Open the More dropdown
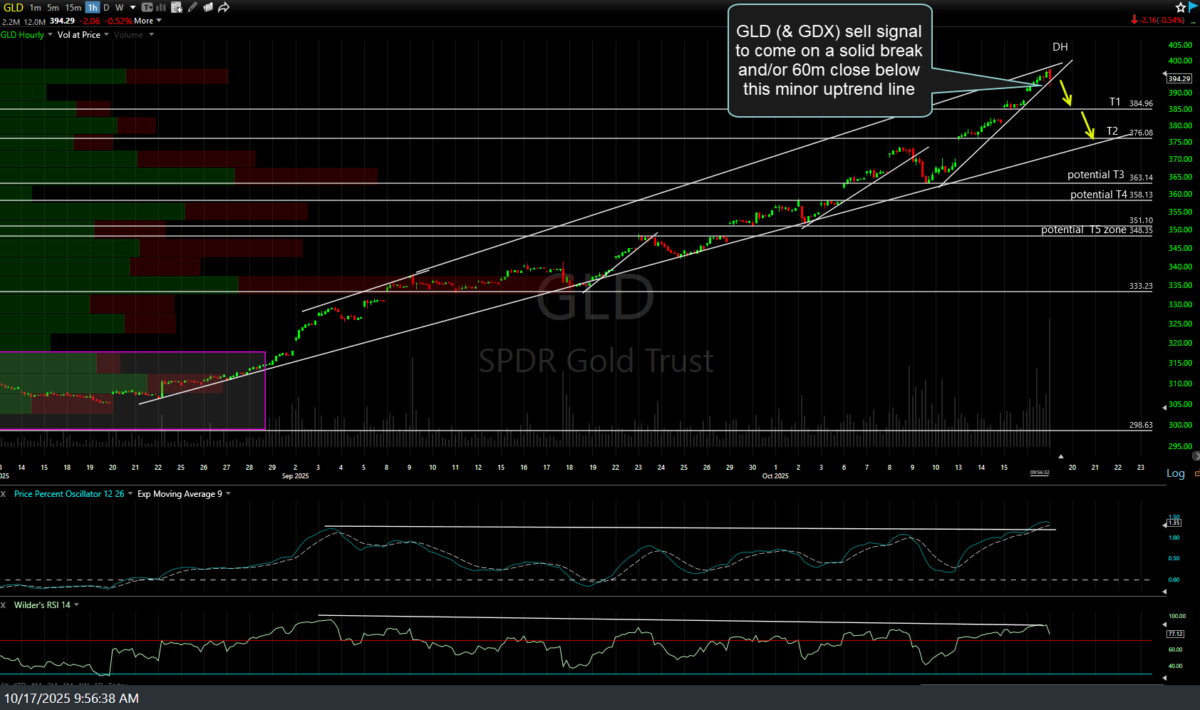Image resolution: width=1200 pixels, height=710 pixels. [147, 20]
